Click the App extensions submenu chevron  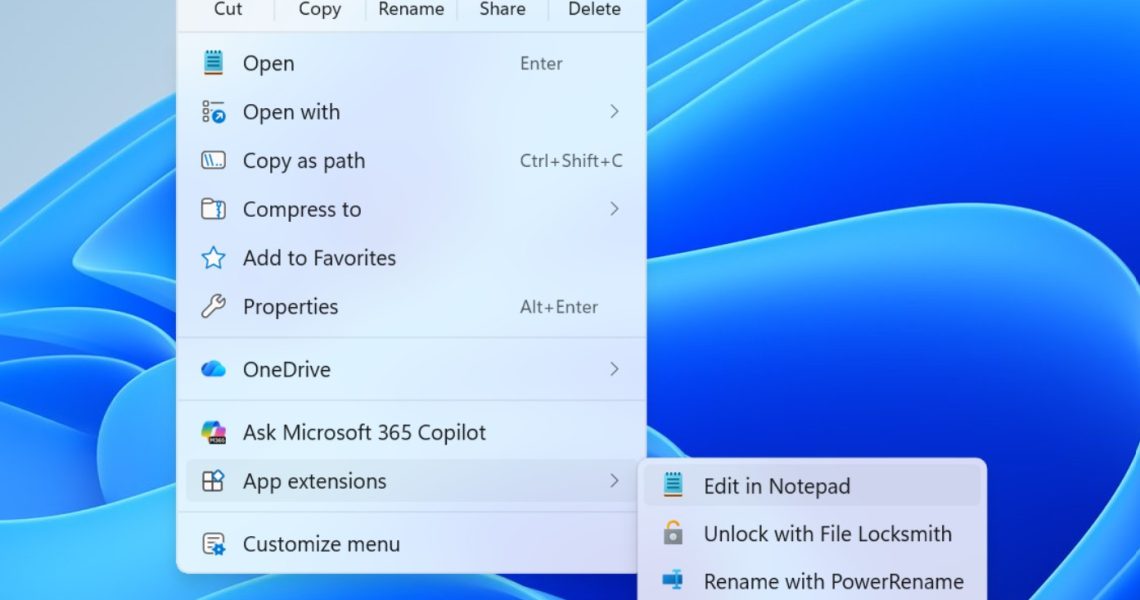pyautogui.click(x=614, y=481)
